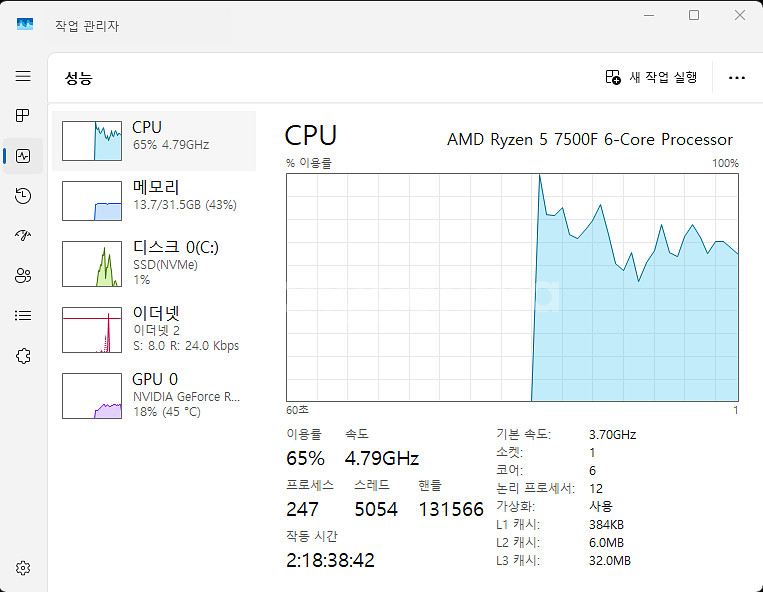Image resolution: width=763 pixels, height=592 pixels.
Task: Expand the hamburger navigation menu
Action: [23, 76]
